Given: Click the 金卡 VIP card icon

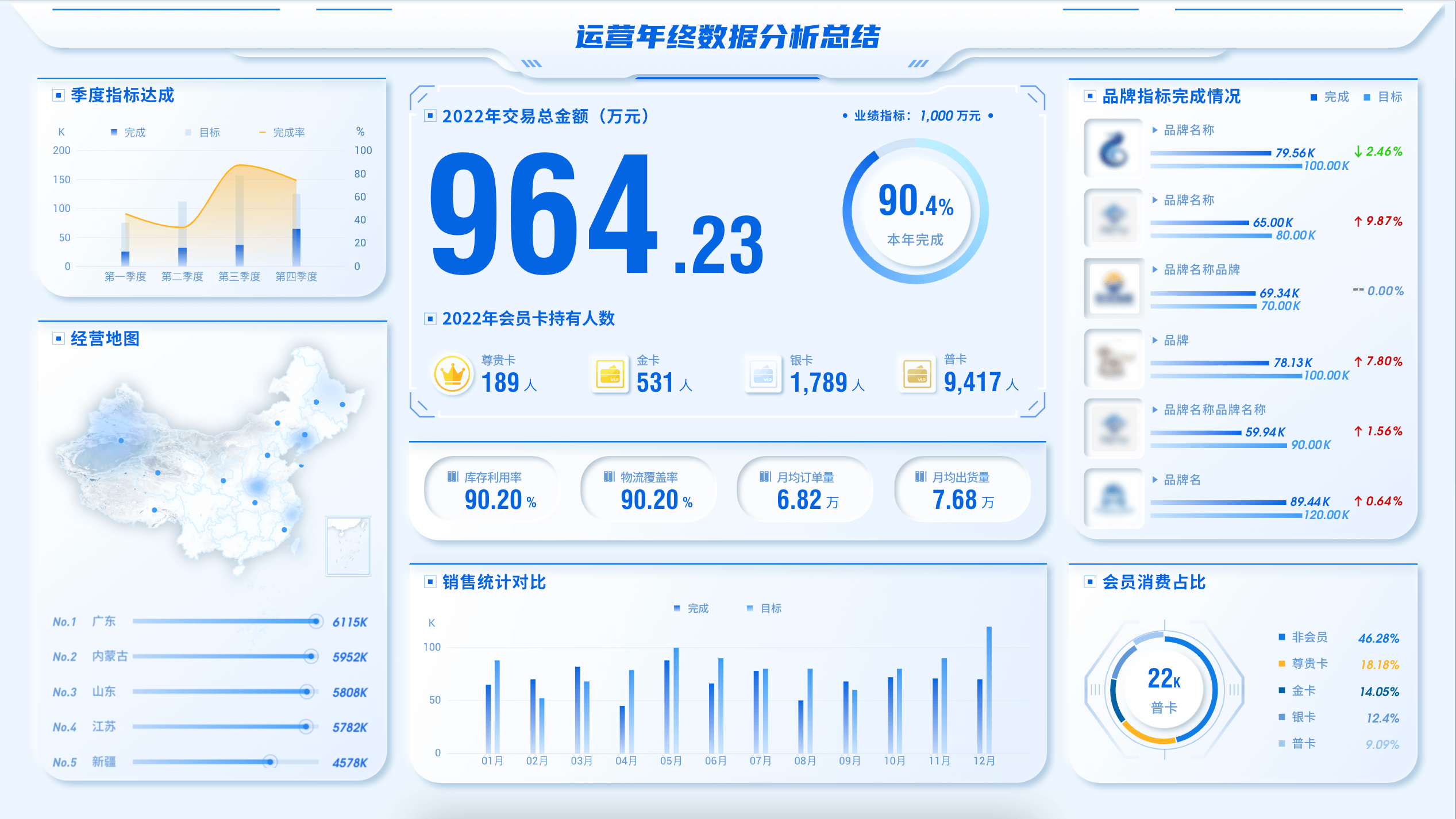Looking at the screenshot, I should (x=610, y=375).
